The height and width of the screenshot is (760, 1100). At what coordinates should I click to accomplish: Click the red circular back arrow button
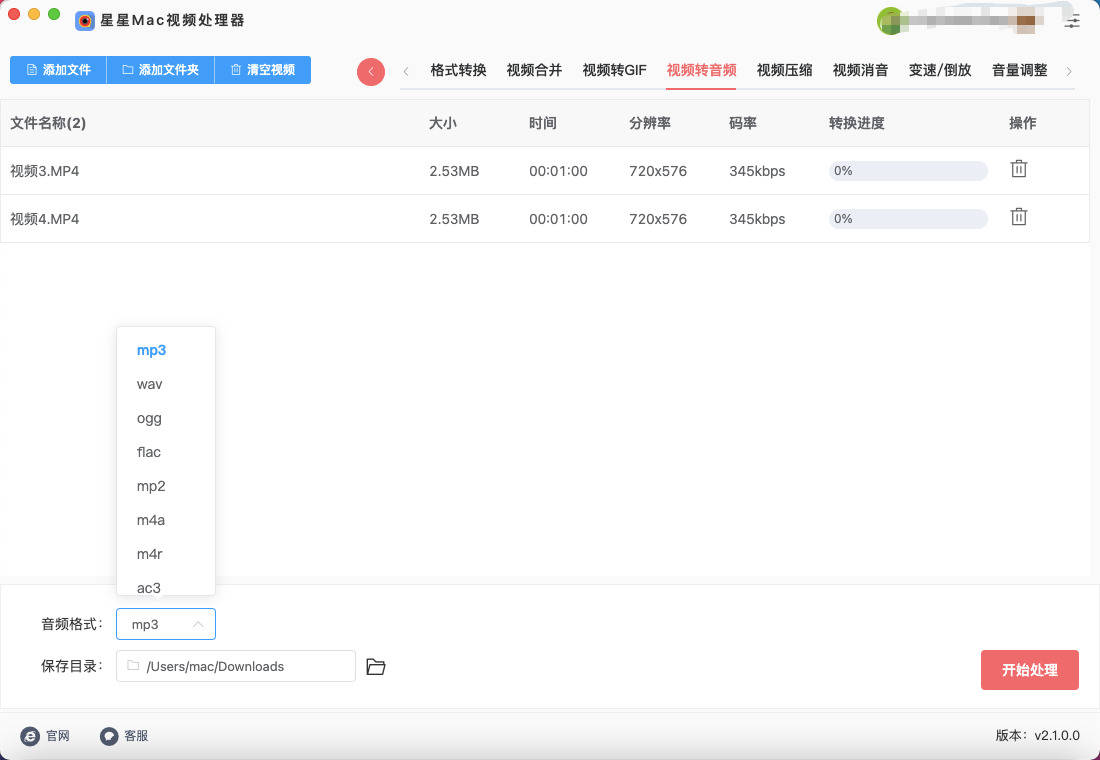[x=371, y=71]
